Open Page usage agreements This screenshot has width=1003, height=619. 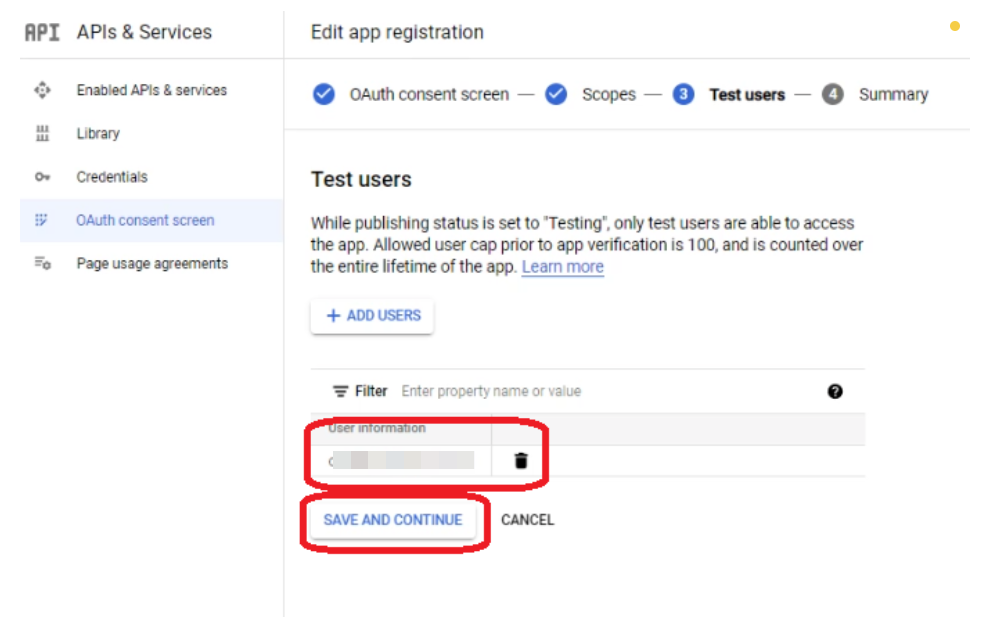152,264
